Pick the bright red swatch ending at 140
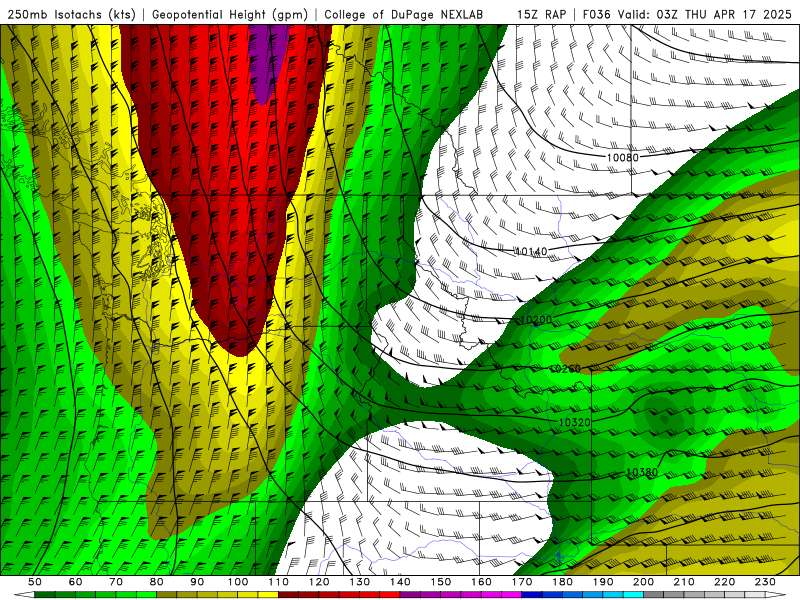The height and width of the screenshot is (600, 800). point(390,595)
